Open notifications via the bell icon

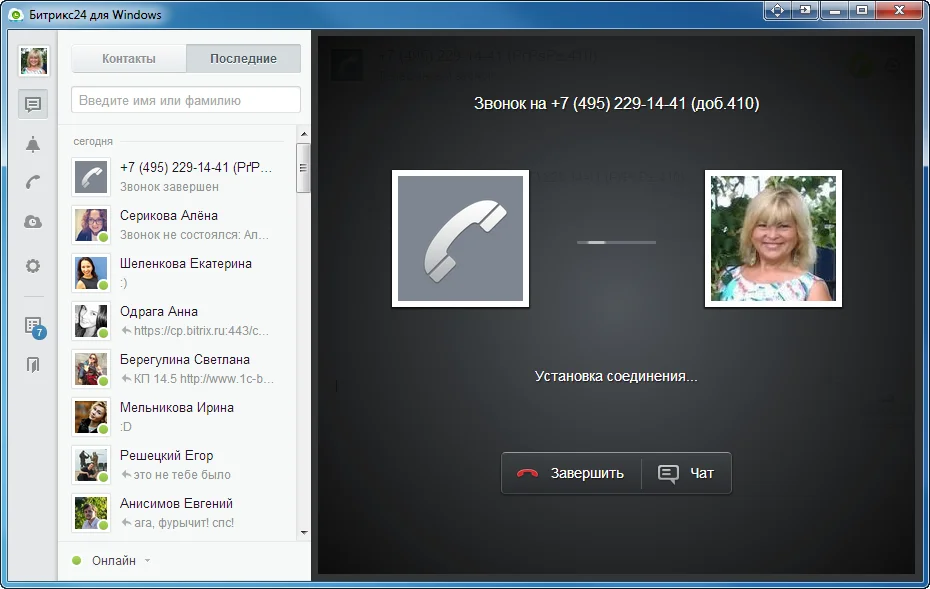click(33, 144)
